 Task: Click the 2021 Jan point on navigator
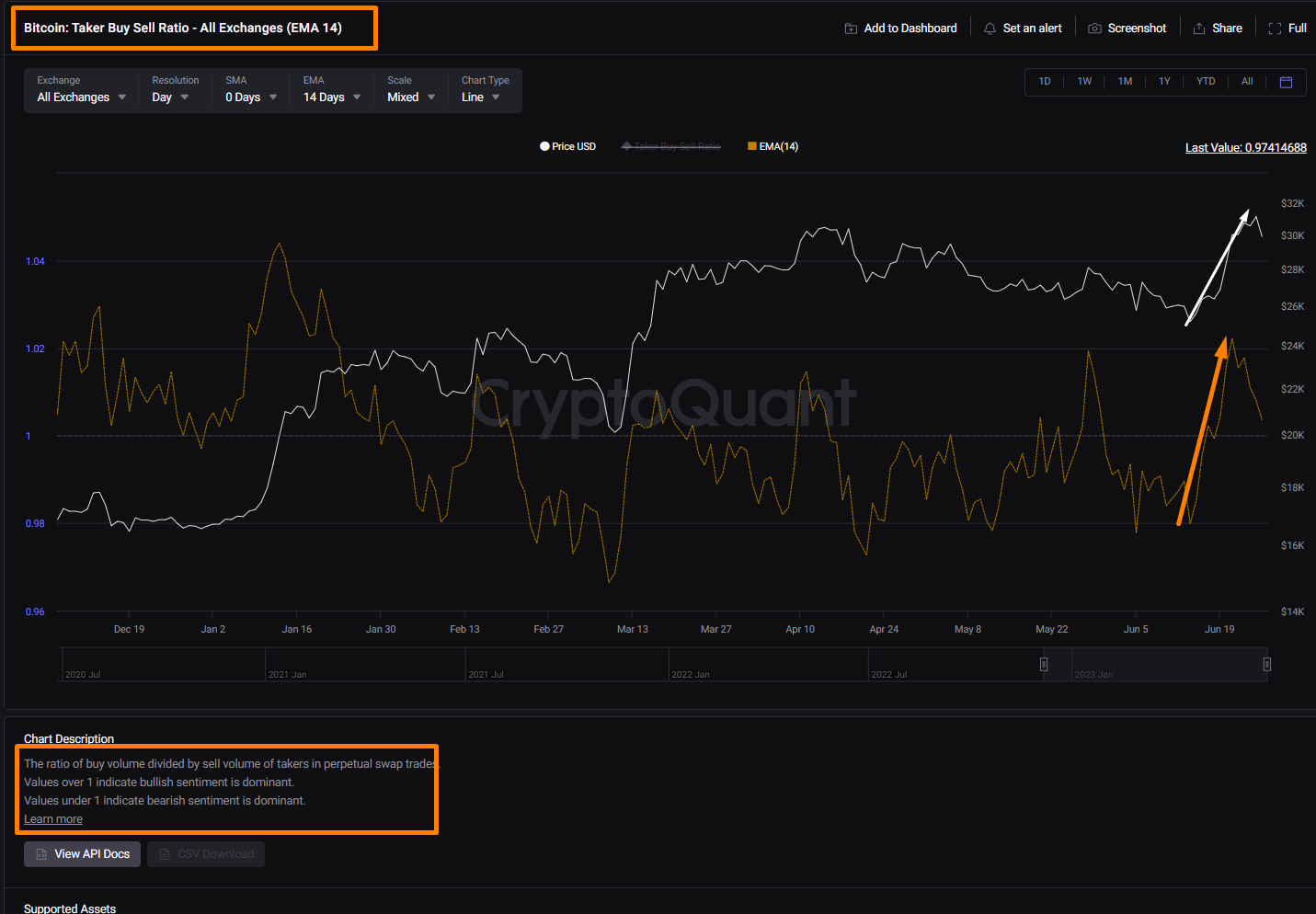(287, 674)
